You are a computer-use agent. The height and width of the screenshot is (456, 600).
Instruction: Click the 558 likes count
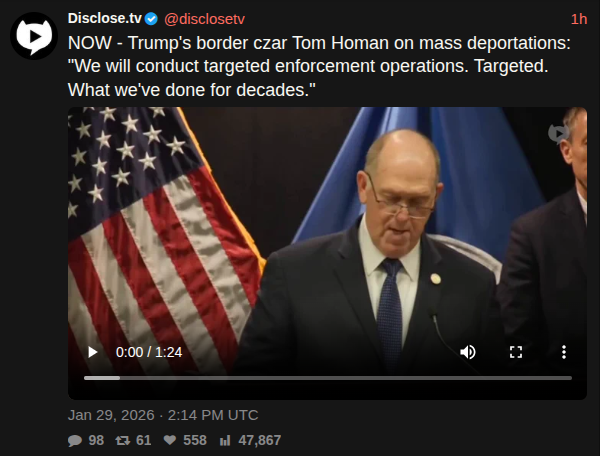click(x=195, y=440)
